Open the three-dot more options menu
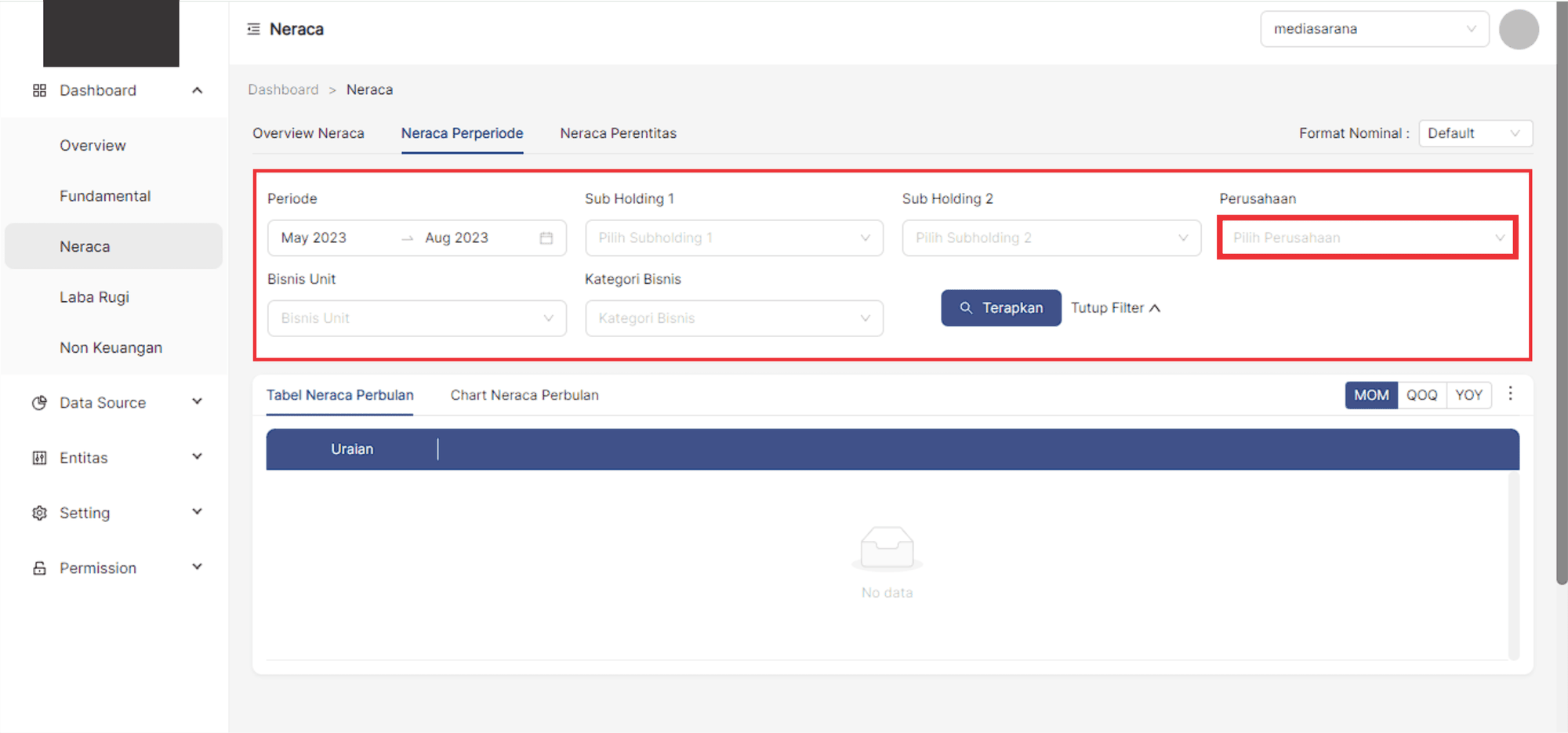The image size is (1568, 733). pos(1510,394)
